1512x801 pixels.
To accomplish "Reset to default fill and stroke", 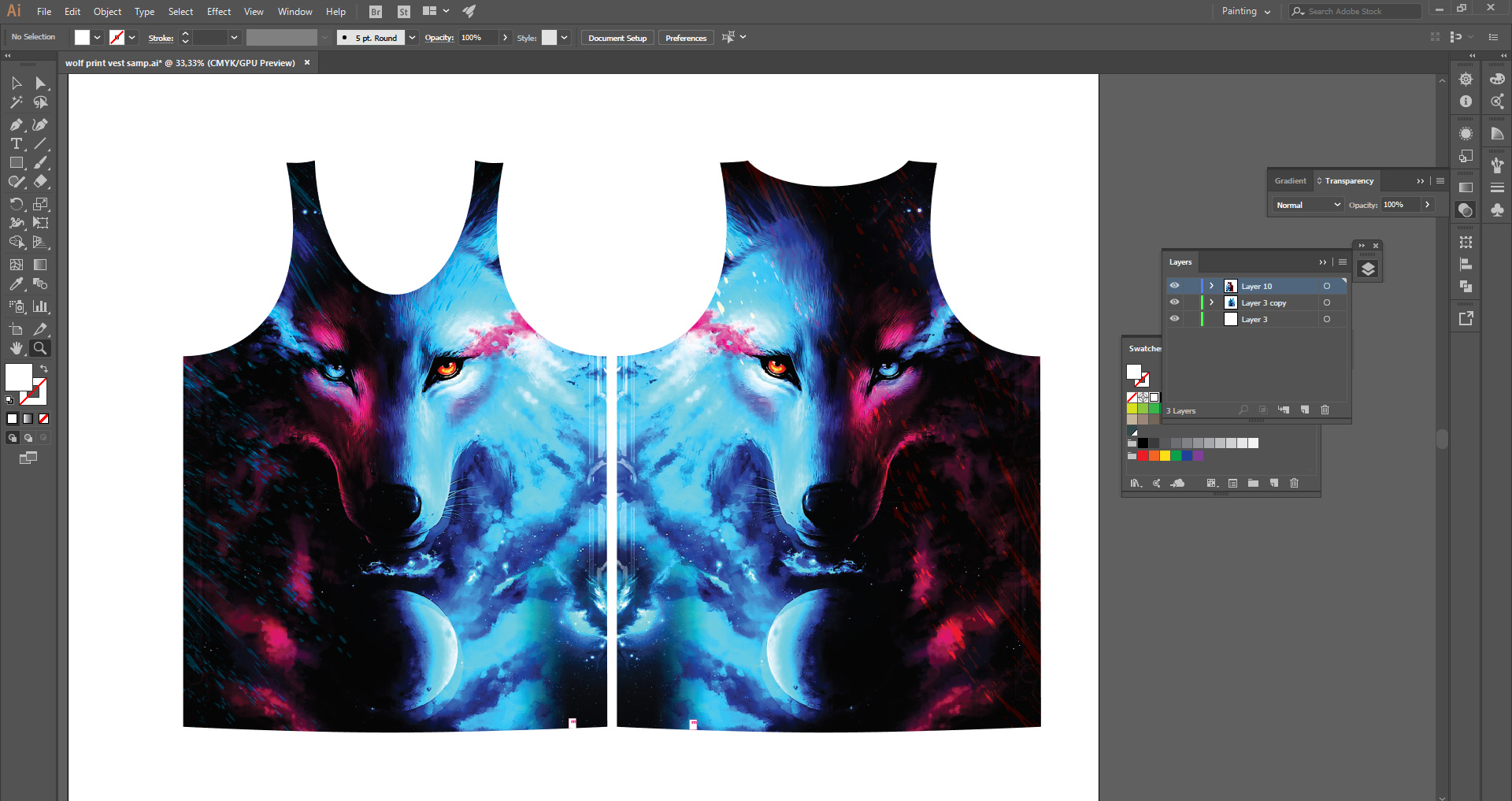I will (9, 400).
